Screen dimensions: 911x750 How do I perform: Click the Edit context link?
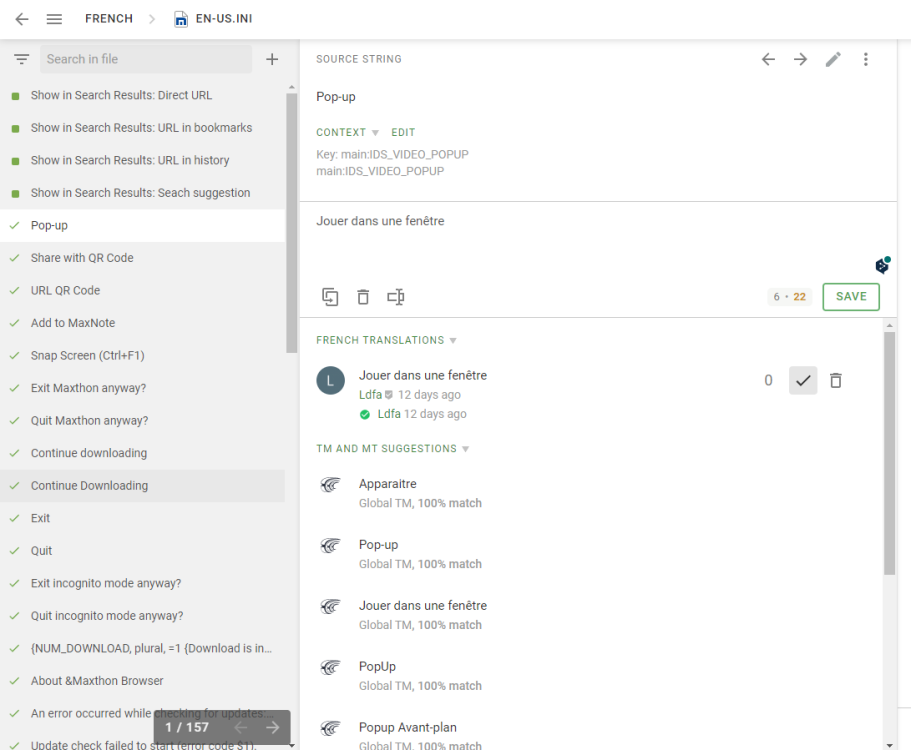click(x=403, y=132)
